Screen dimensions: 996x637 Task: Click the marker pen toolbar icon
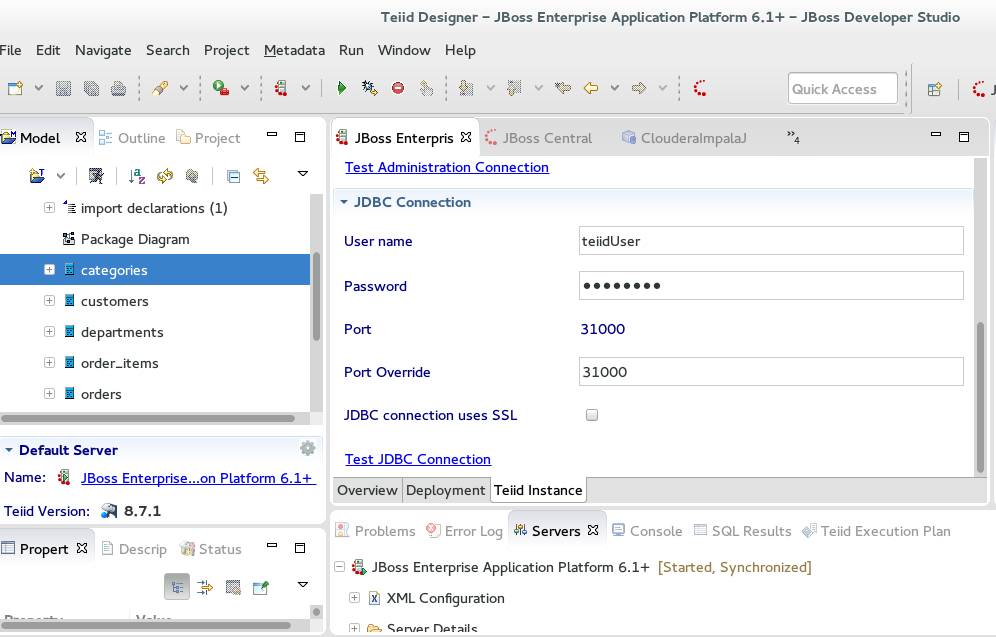(x=160, y=88)
